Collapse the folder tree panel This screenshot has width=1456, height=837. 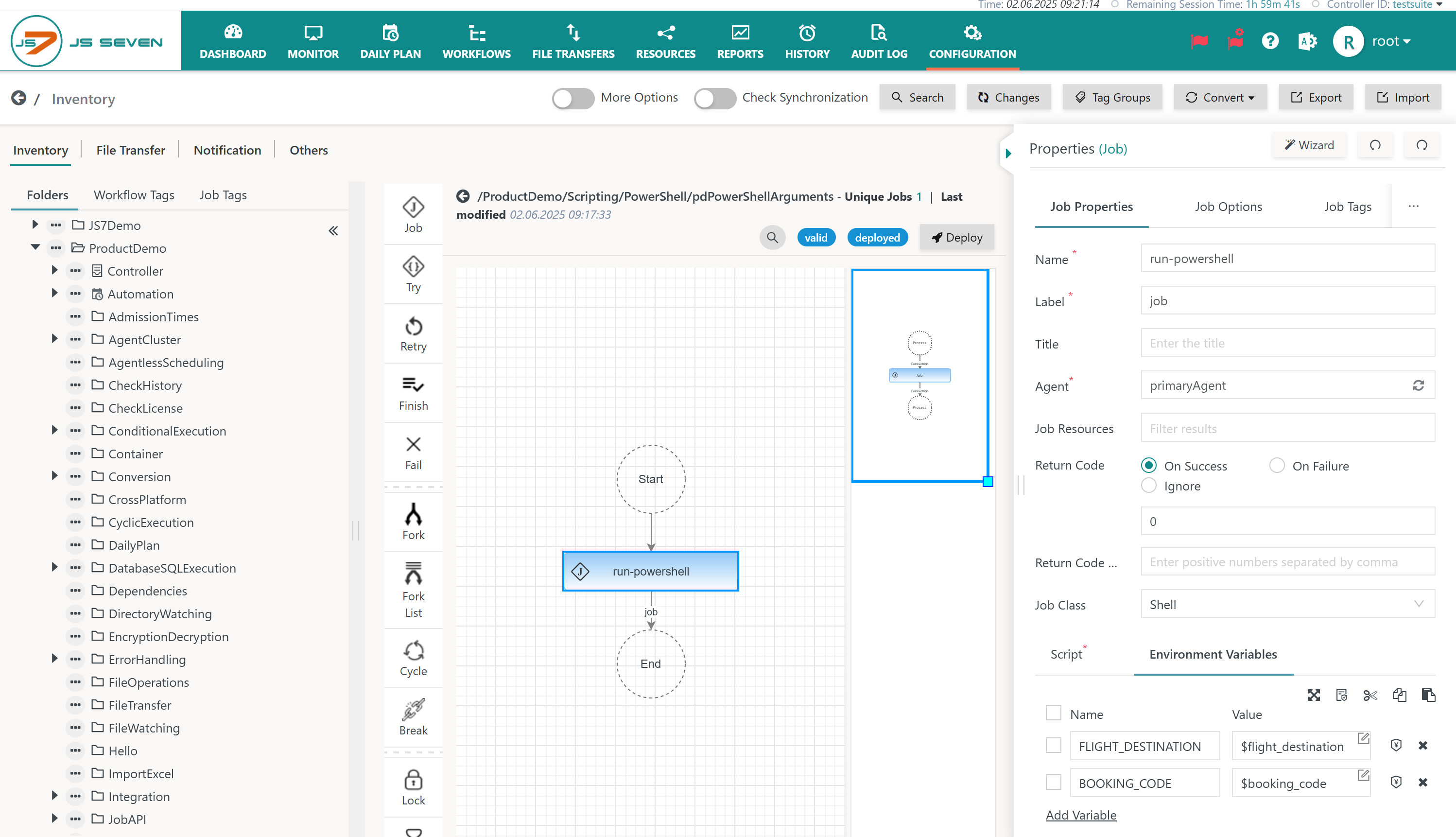(333, 231)
